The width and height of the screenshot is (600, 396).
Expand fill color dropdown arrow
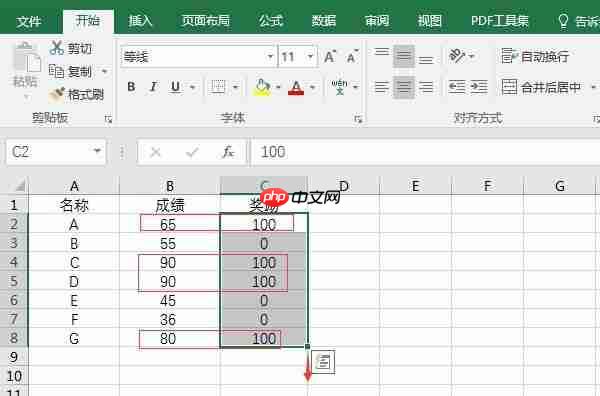[278, 88]
